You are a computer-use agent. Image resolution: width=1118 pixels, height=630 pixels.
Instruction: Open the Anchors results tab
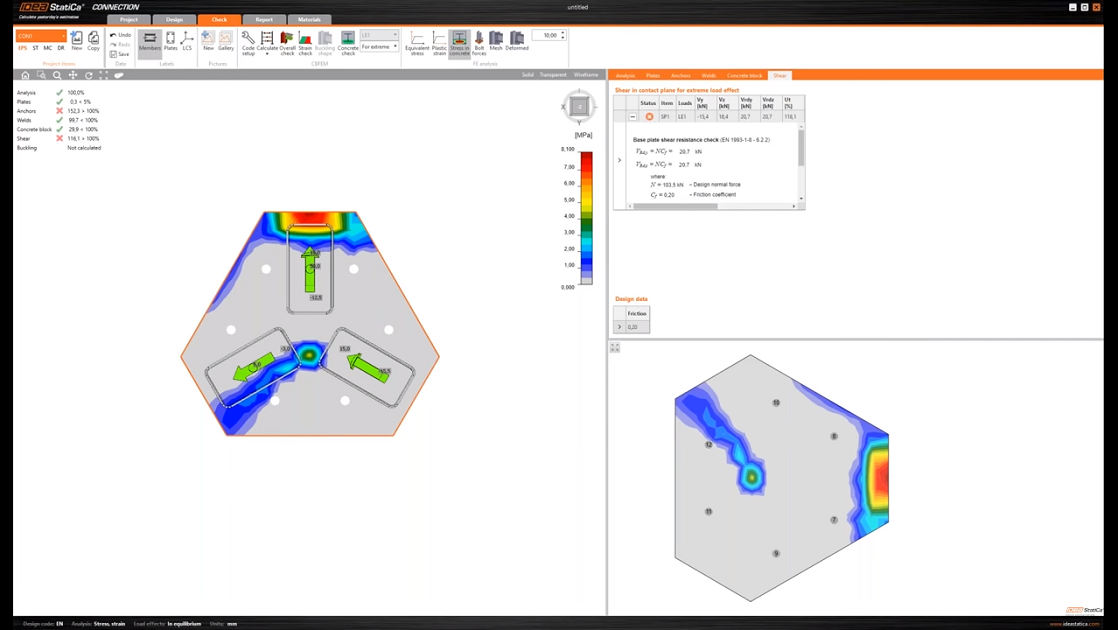pos(681,75)
